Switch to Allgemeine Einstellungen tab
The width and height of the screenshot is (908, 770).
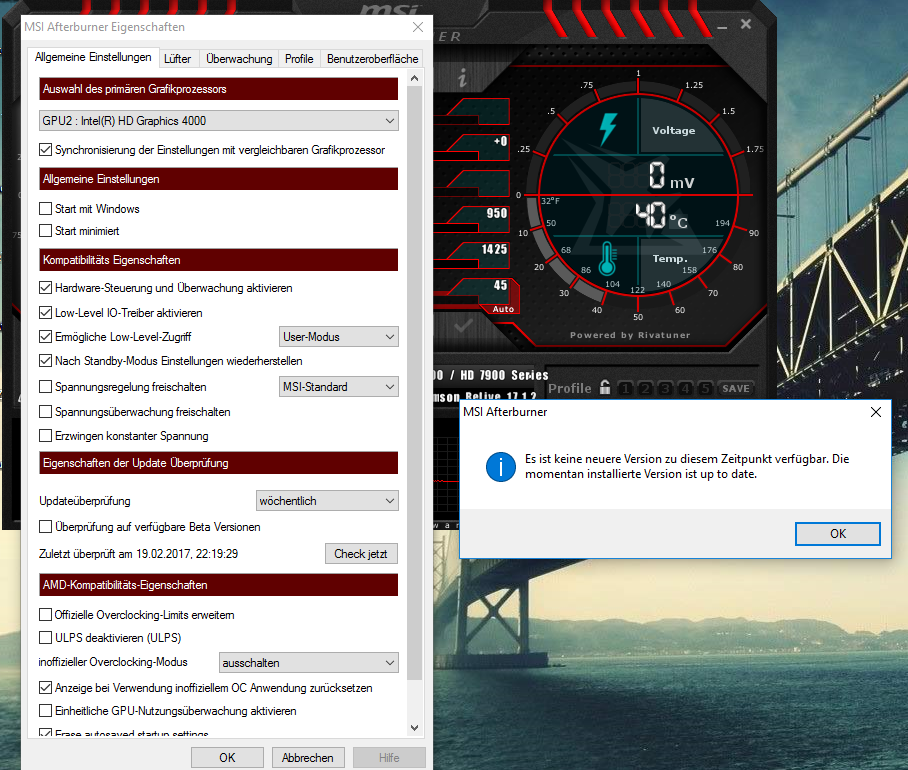point(93,57)
